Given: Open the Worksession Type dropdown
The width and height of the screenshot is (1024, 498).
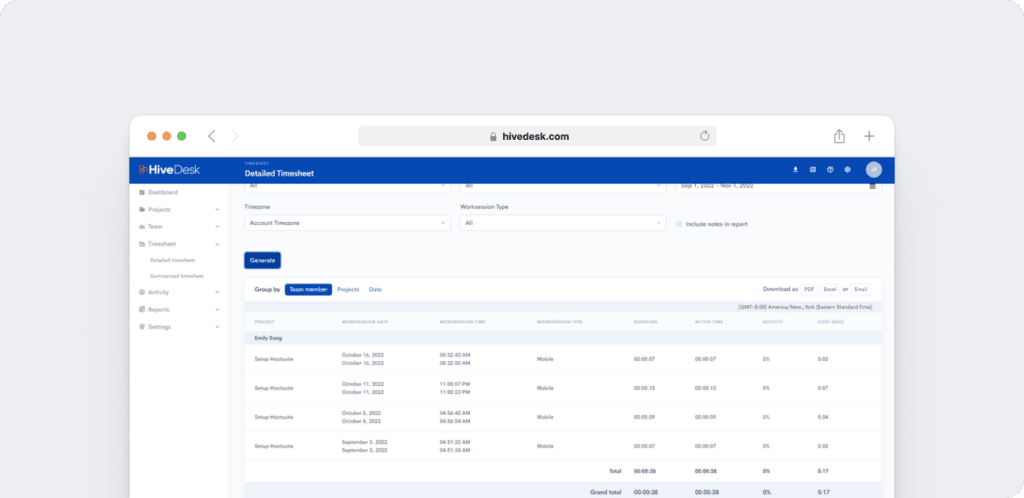Looking at the screenshot, I should tap(562, 223).
